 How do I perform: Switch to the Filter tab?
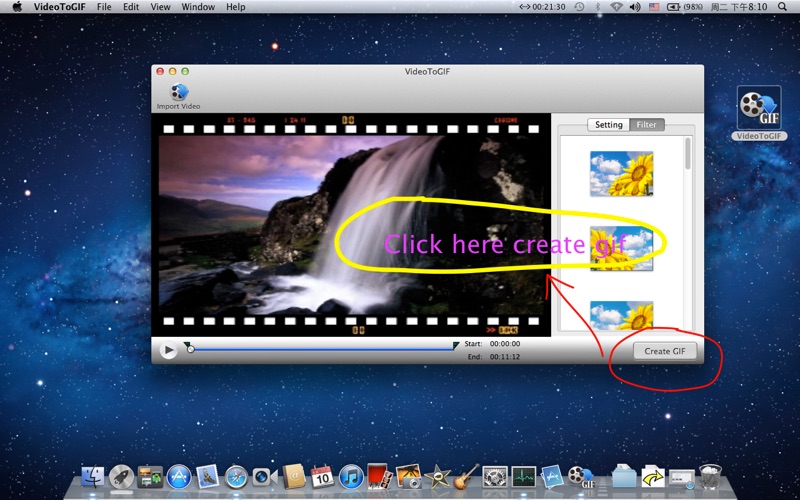pos(647,124)
